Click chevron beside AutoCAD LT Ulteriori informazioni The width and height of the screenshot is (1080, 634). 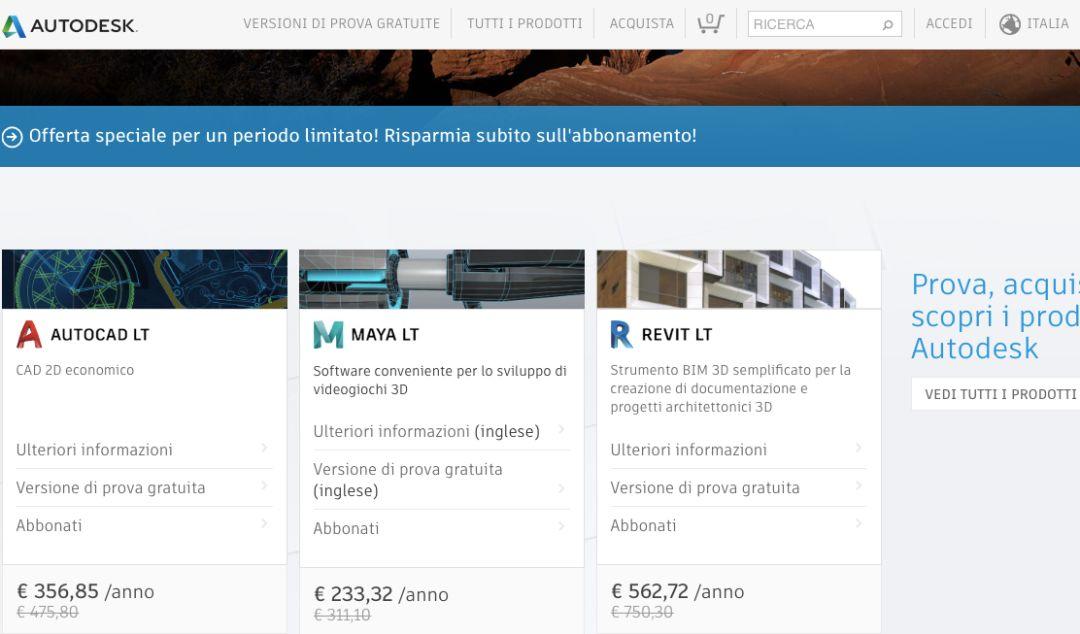pos(264,448)
